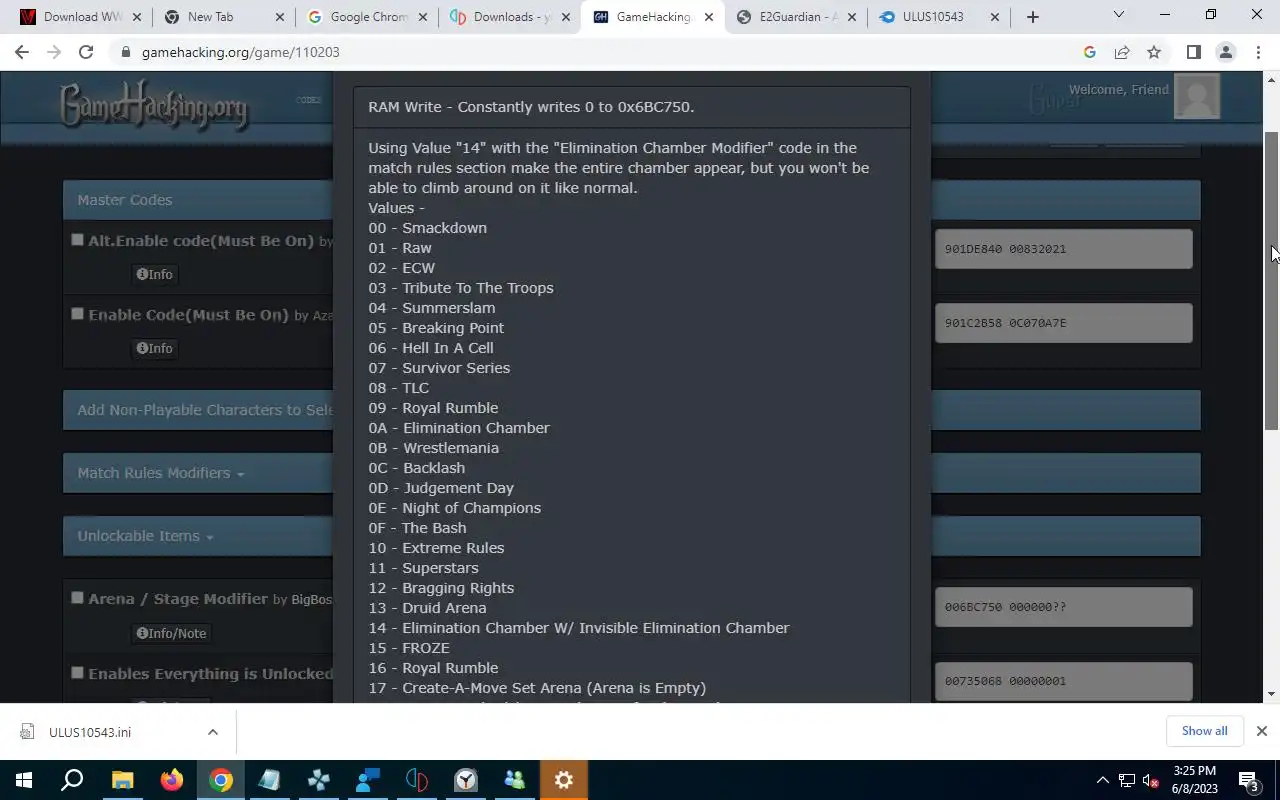Image resolution: width=1280 pixels, height=800 pixels.
Task: Click the guest user avatar
Action: coord(1197,96)
